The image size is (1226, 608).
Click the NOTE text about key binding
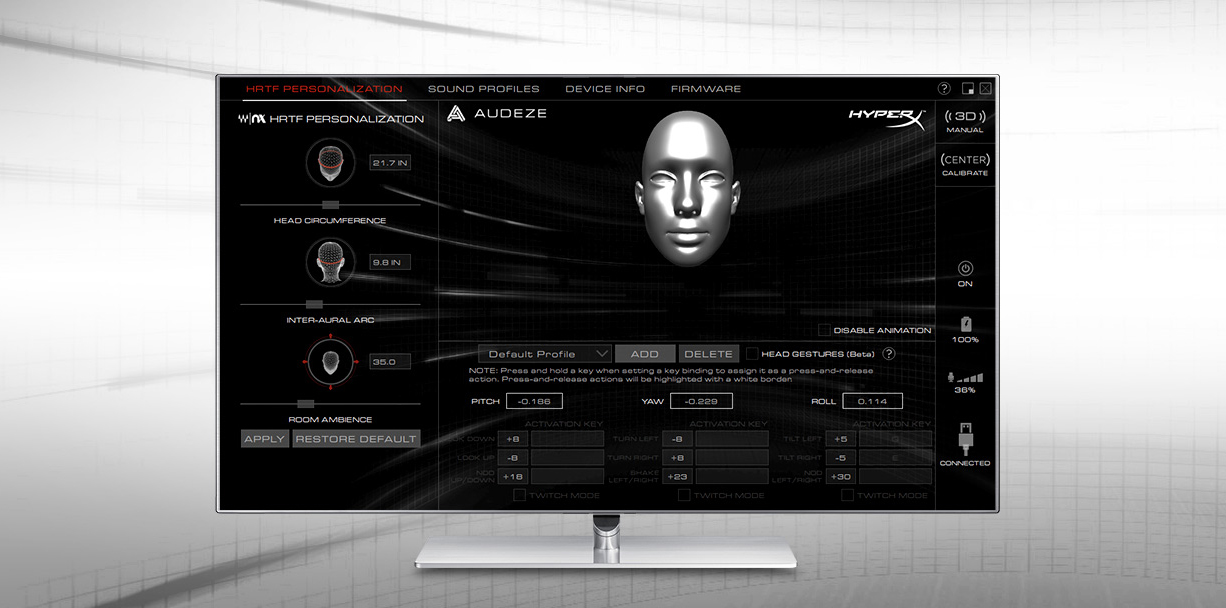671,375
